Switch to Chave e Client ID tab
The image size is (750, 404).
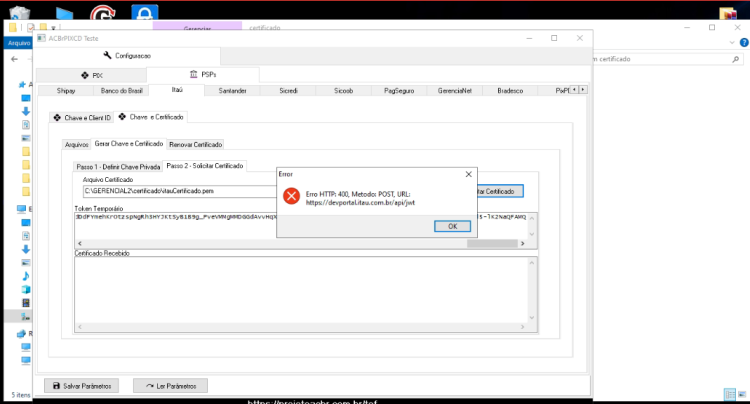click(x=82, y=118)
